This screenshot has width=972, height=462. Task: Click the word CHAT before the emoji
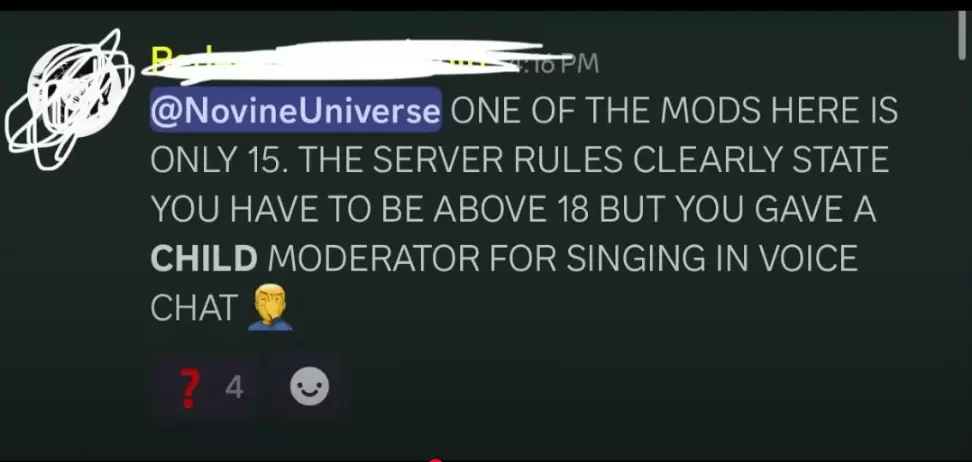pyautogui.click(x=194, y=308)
